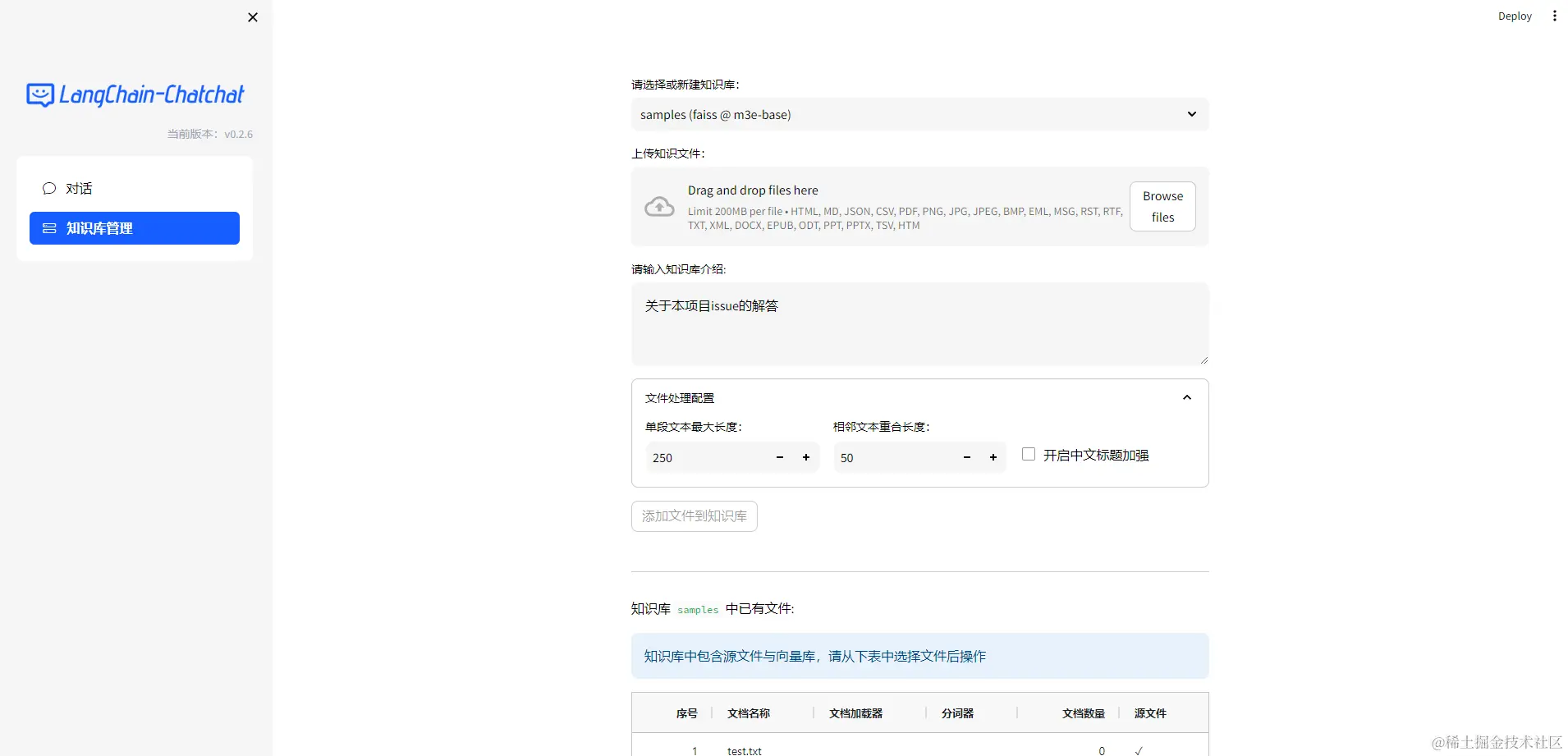Collapse the 文件处理配置 panel
This screenshot has width=1568, height=756.
click(x=1186, y=396)
